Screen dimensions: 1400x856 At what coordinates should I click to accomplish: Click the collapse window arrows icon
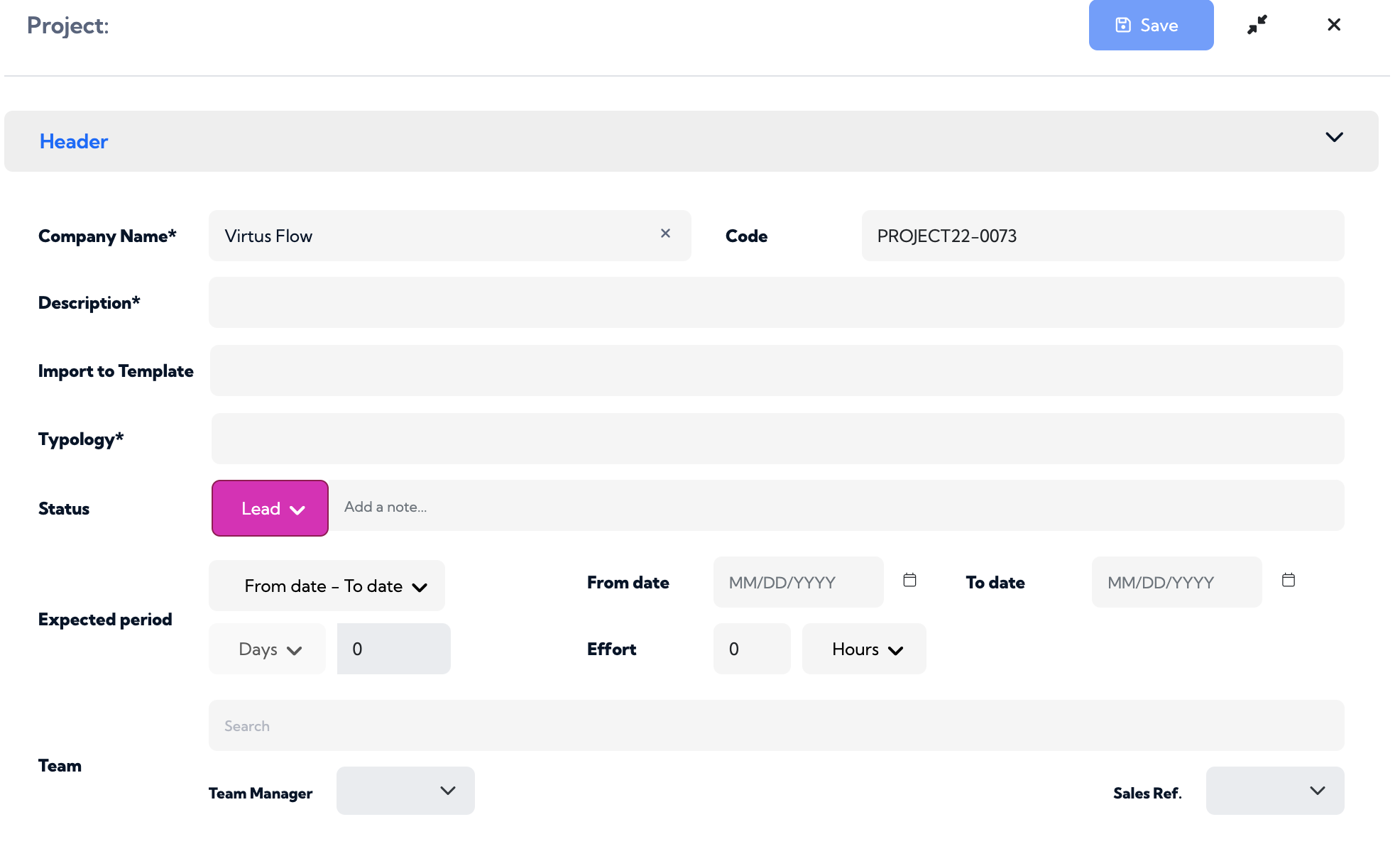coord(1257,25)
